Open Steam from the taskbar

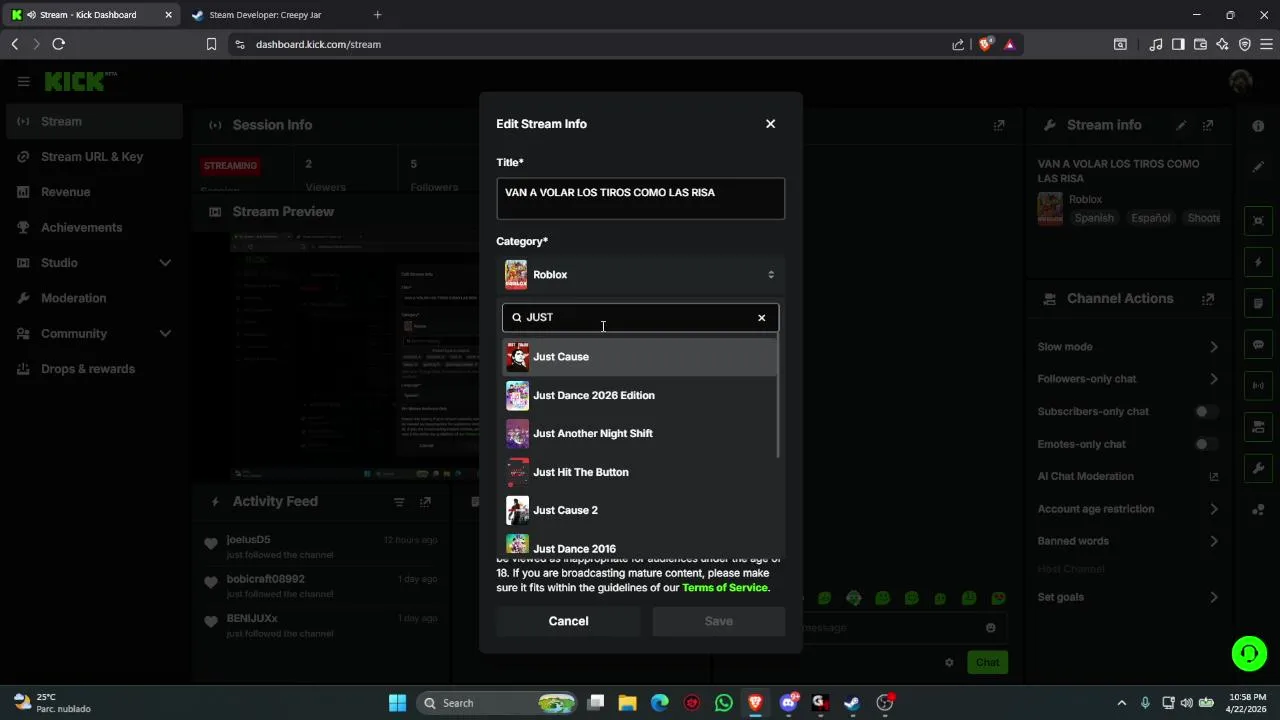pos(852,703)
